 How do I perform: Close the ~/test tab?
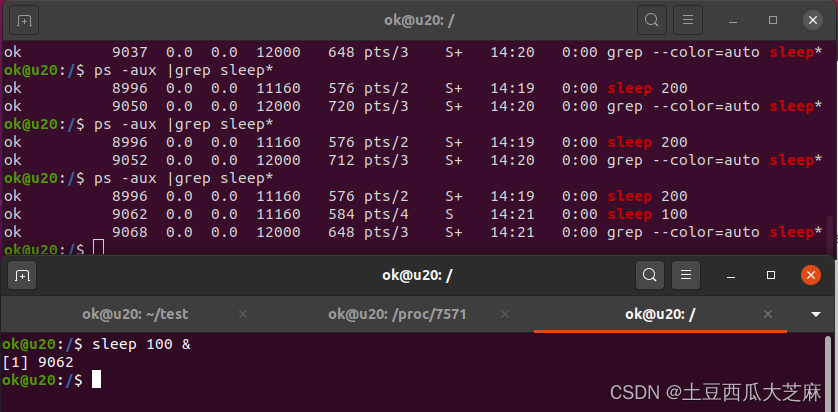coord(243,314)
